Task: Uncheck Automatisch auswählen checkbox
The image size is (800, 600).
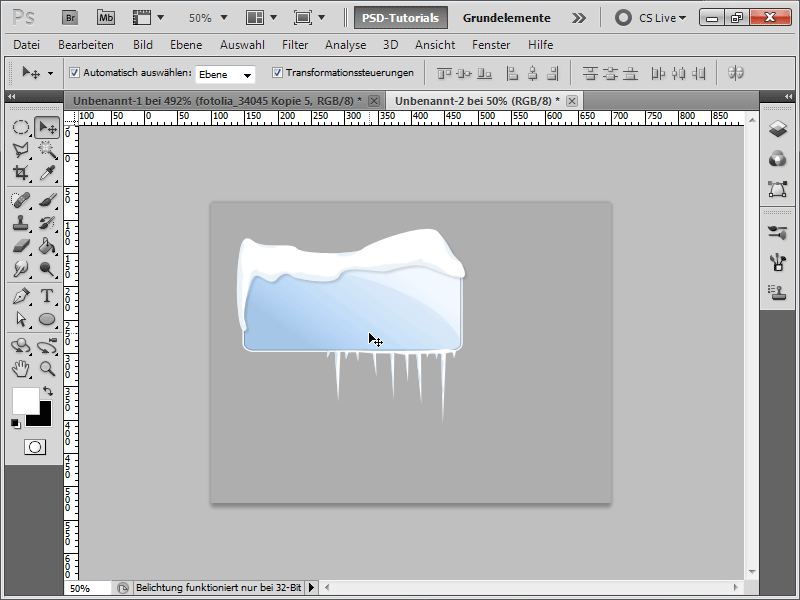Action: pos(74,72)
